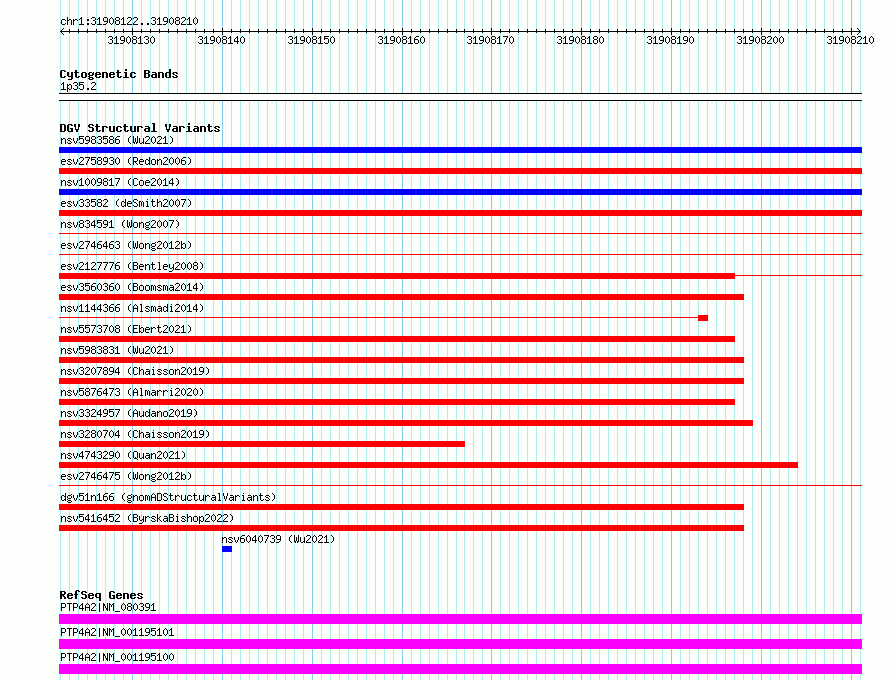Viewport: 890px width, 680px height.
Task: Click ruler position 31908190
Action: pos(670,40)
